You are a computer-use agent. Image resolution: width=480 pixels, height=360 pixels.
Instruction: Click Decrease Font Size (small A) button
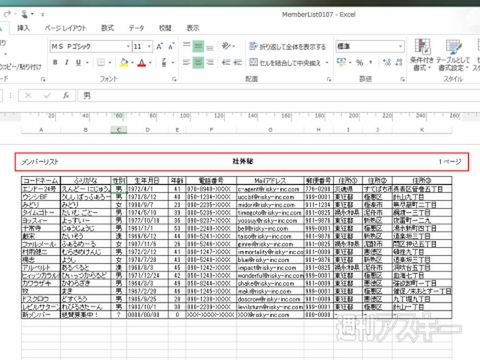171,46
